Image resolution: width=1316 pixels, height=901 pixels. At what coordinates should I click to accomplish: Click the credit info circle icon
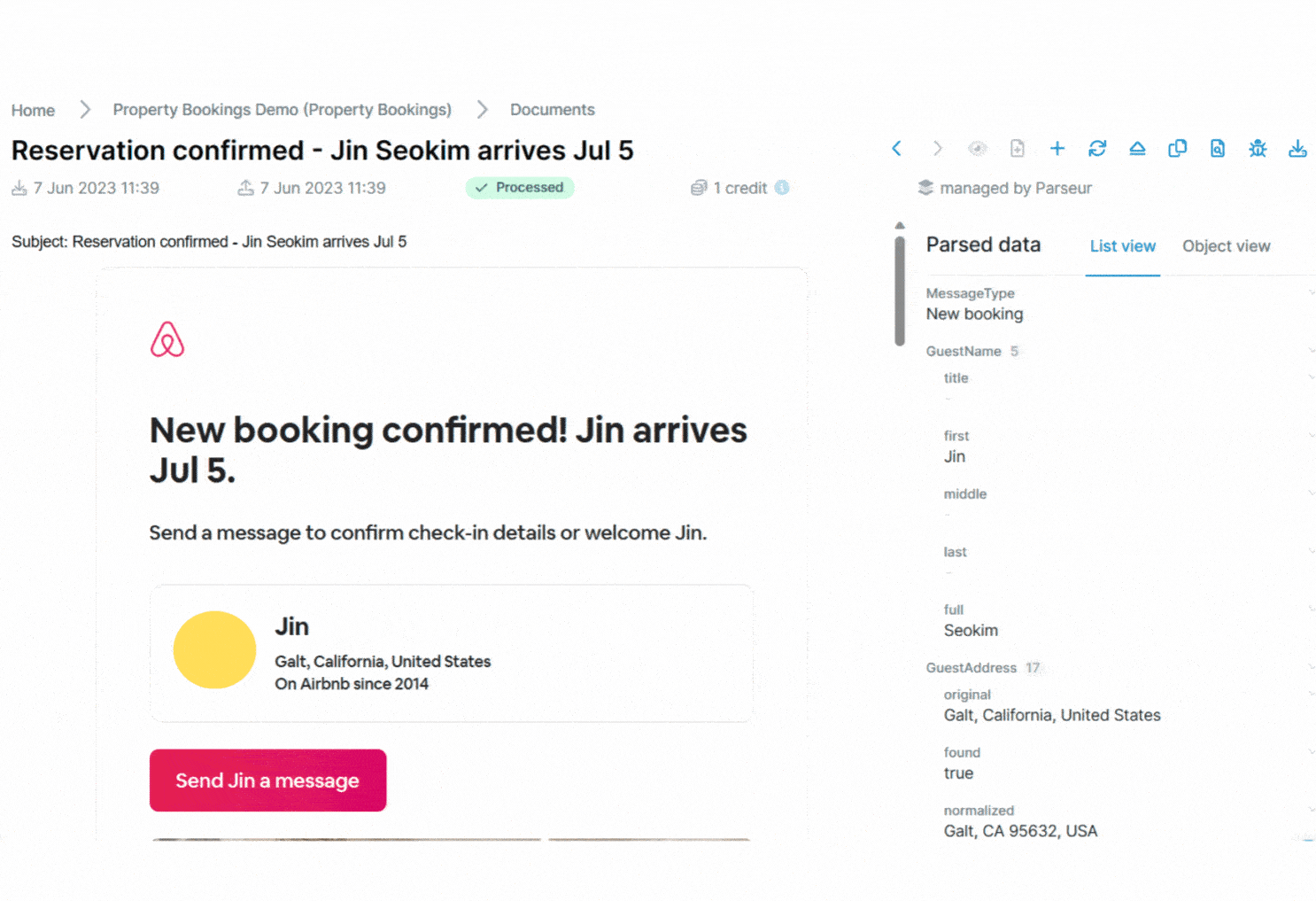point(782,188)
